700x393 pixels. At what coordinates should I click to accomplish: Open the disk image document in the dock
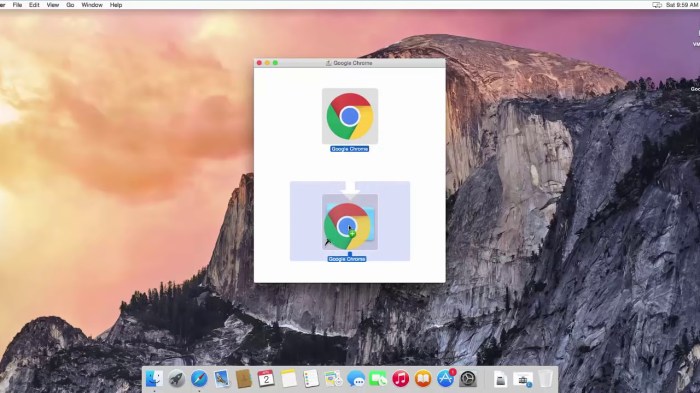[500, 380]
